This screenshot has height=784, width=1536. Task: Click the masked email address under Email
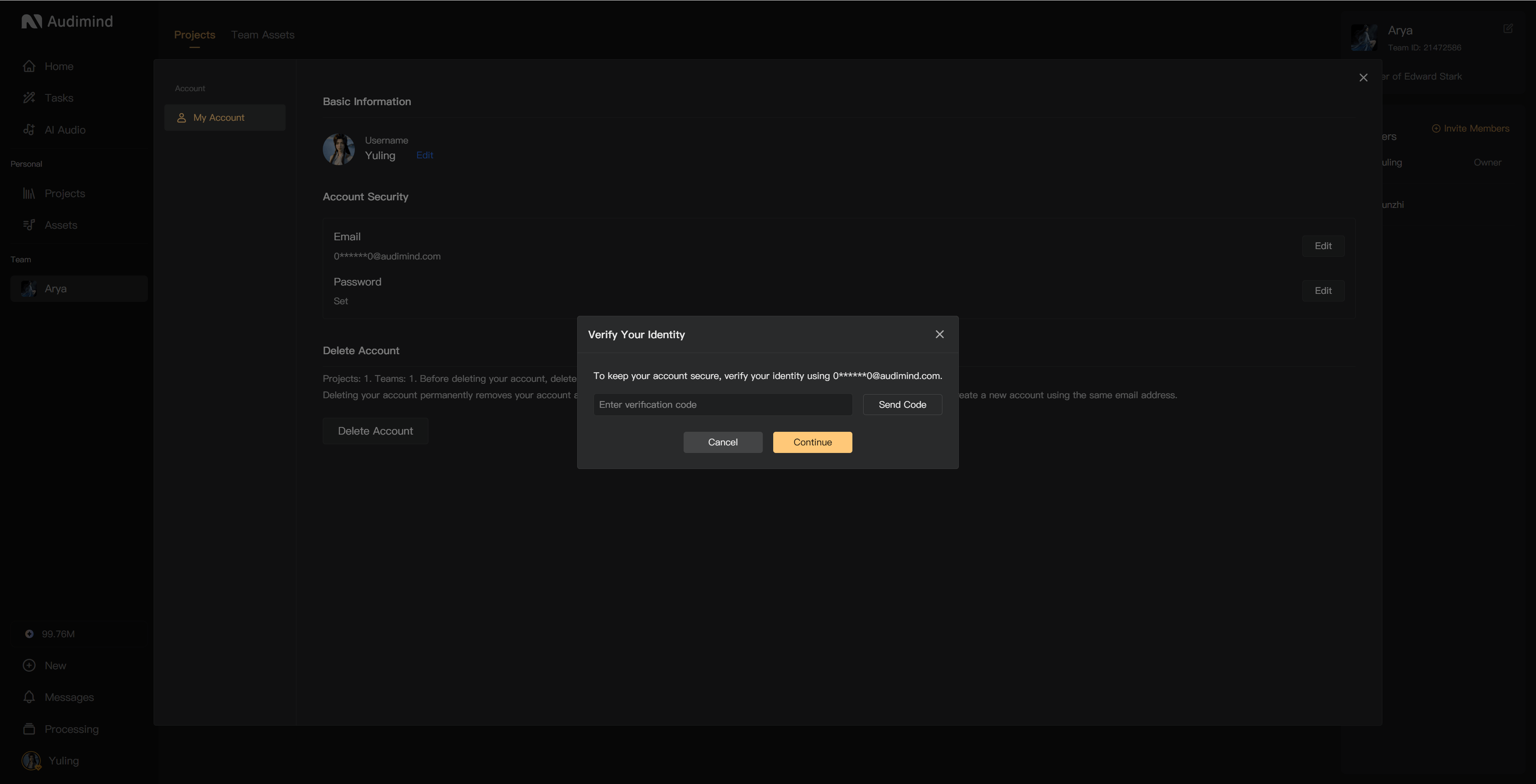pos(387,257)
